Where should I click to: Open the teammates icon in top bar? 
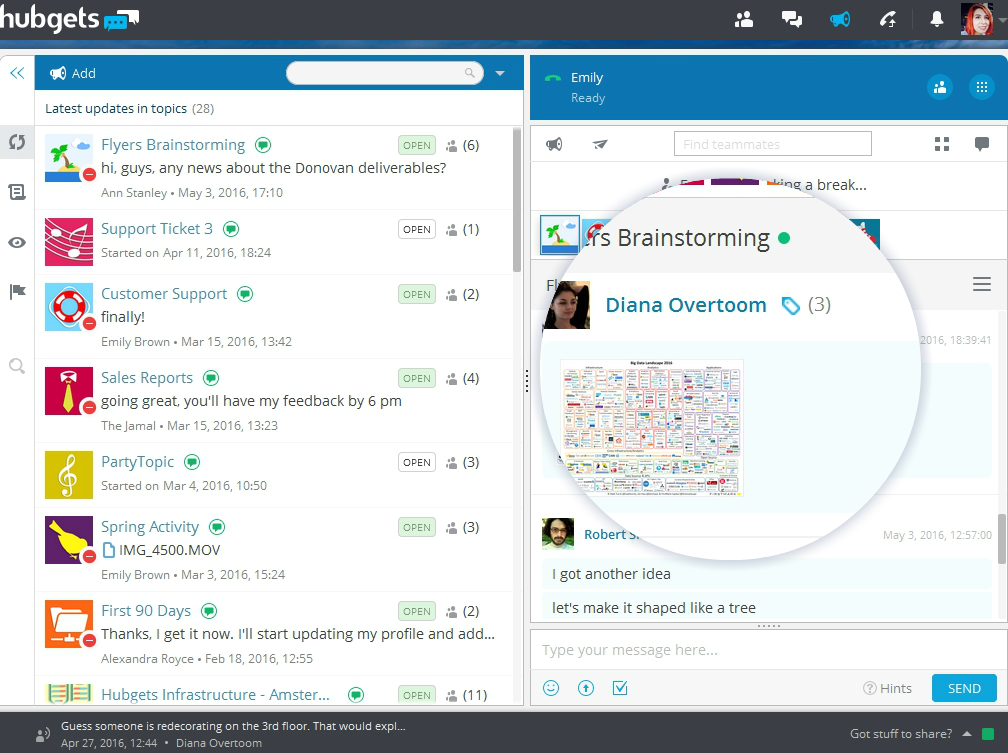click(744, 19)
